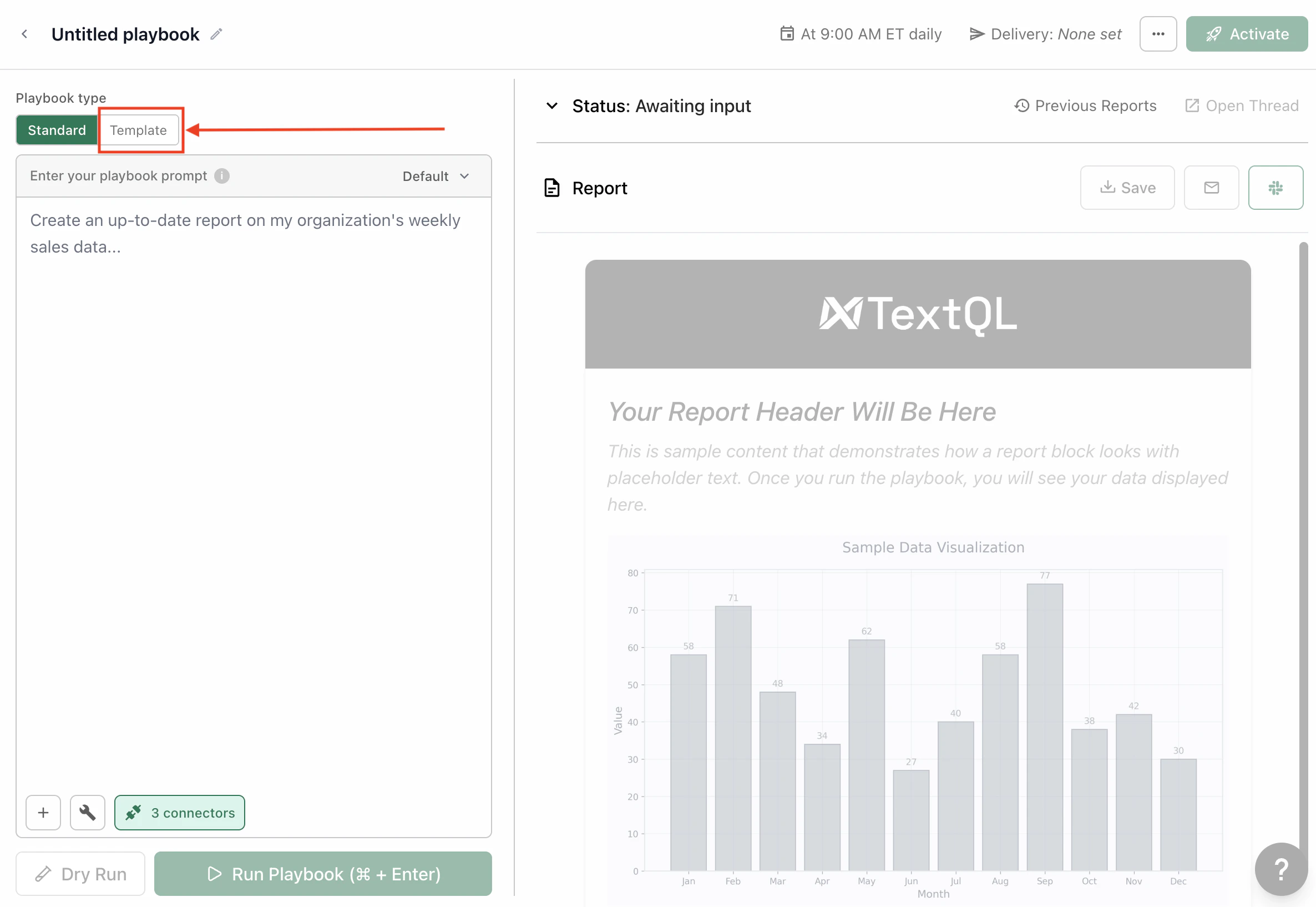Open the help question mark button
This screenshot has height=907, width=1316.
(1280, 869)
